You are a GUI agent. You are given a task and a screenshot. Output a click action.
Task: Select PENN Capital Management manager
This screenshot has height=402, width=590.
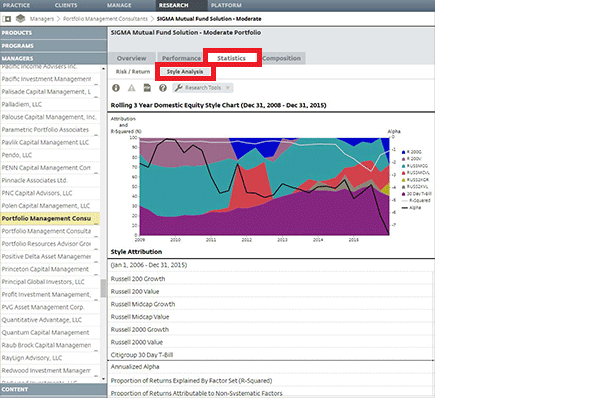point(50,168)
